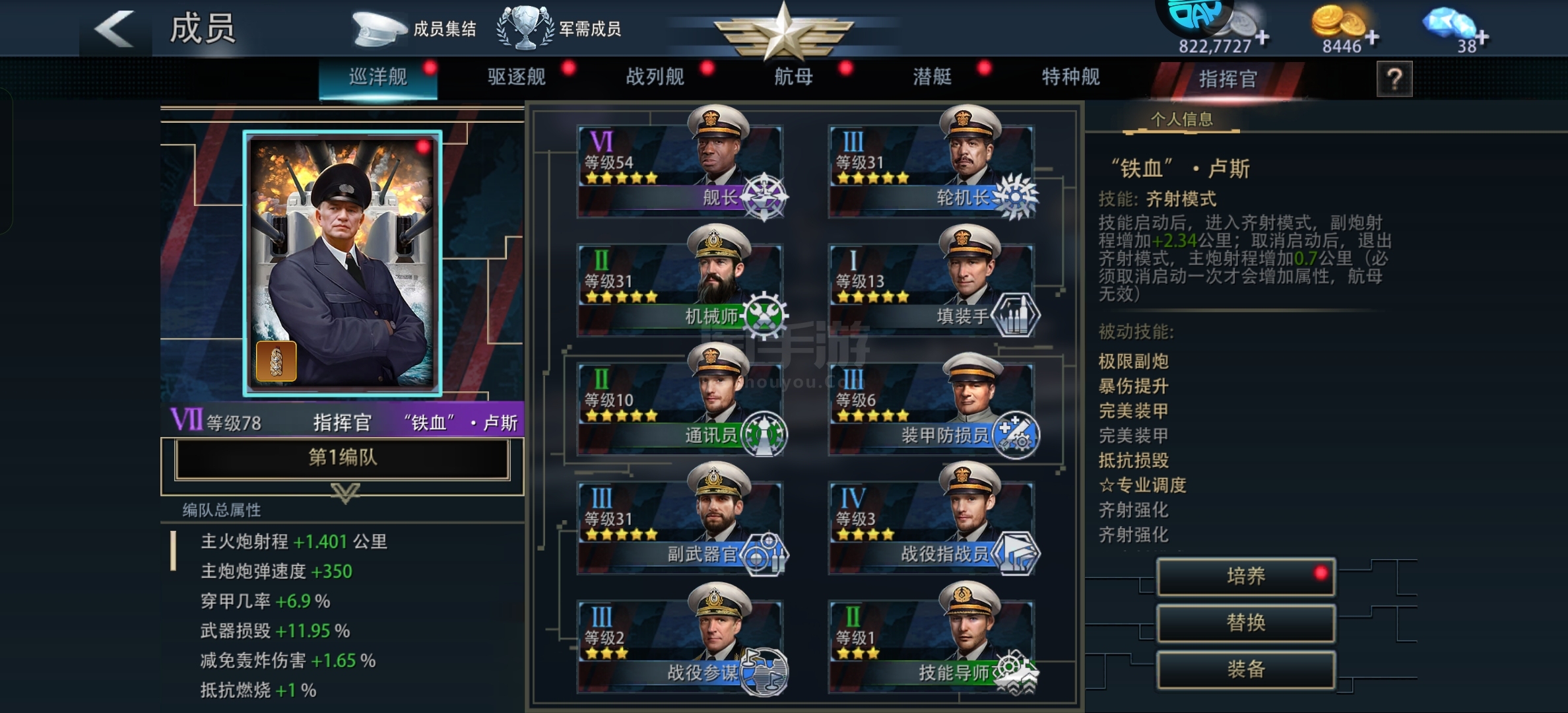
Task: Open the question mark help icon
Action: tap(1394, 79)
